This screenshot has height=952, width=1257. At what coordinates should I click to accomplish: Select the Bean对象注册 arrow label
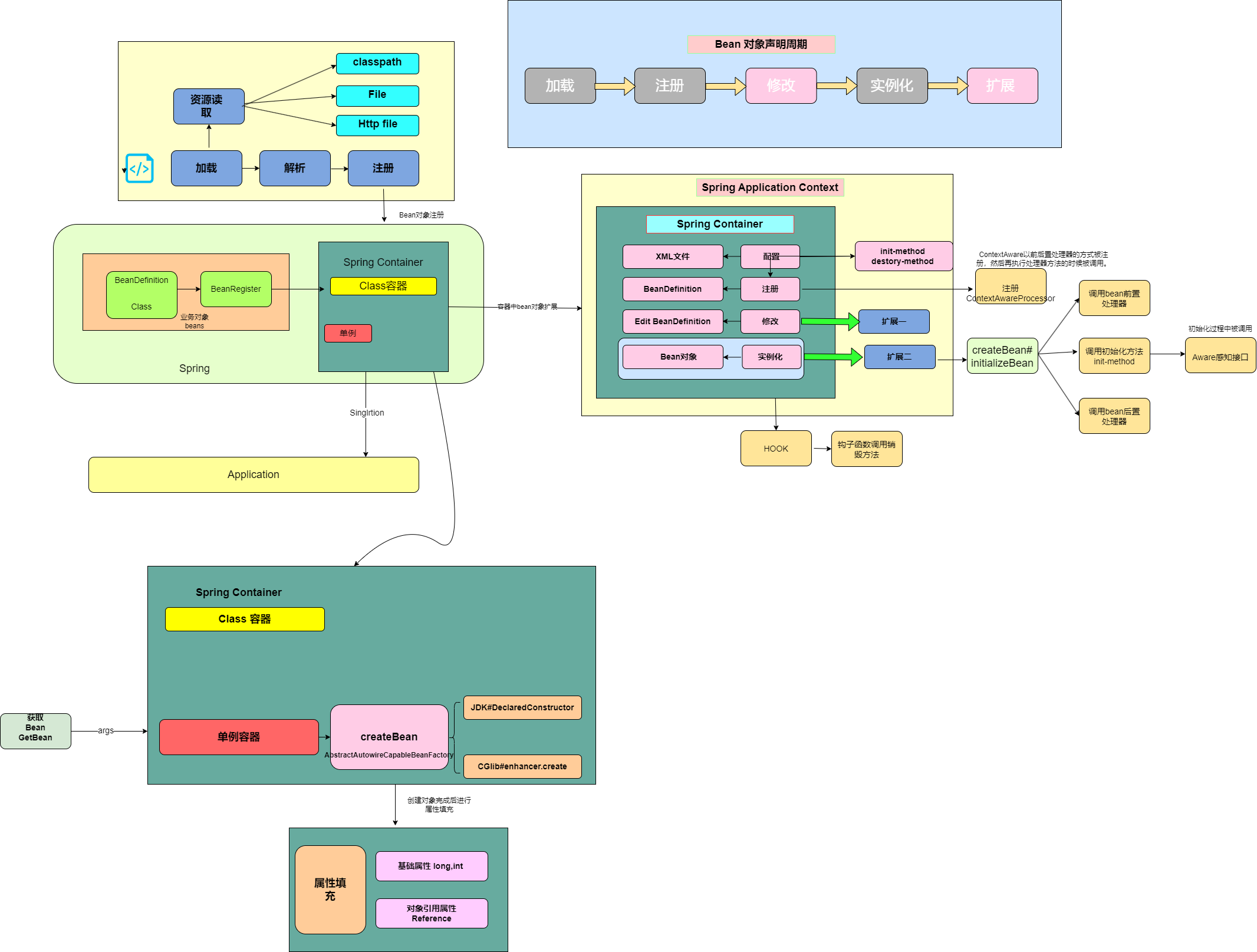tap(422, 215)
